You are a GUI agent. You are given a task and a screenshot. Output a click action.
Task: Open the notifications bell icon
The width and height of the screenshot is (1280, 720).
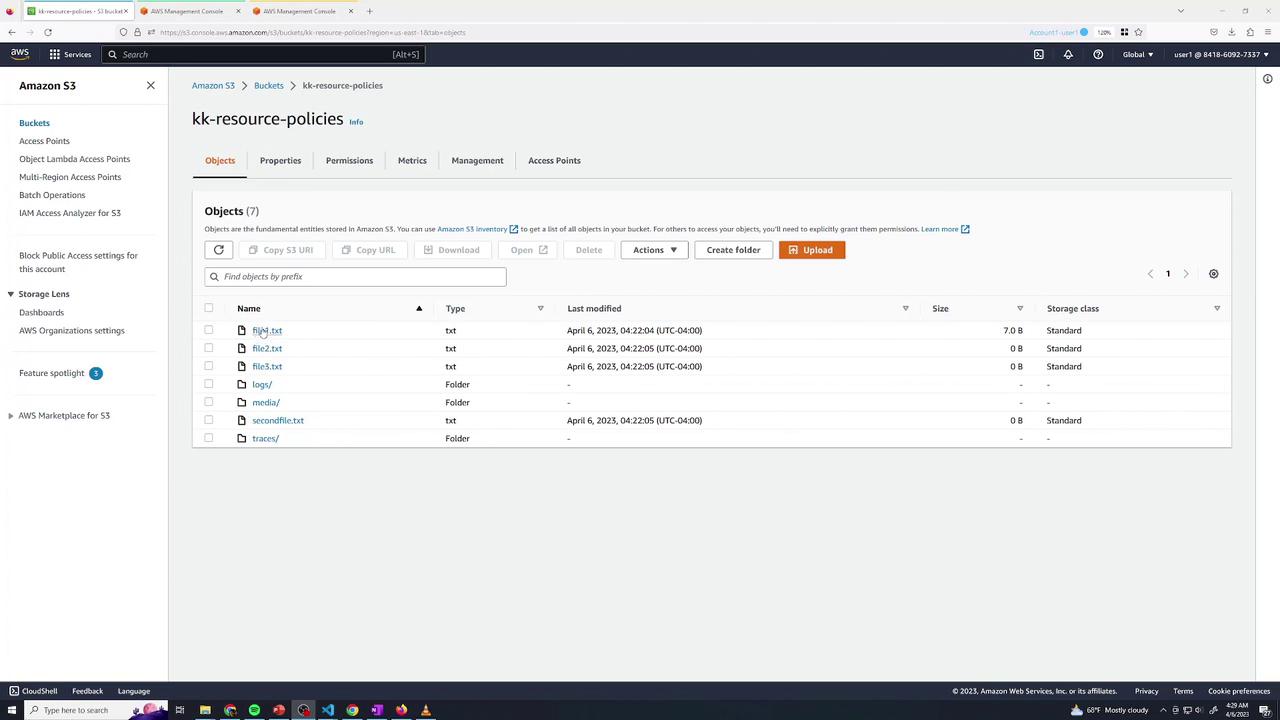point(1068,54)
